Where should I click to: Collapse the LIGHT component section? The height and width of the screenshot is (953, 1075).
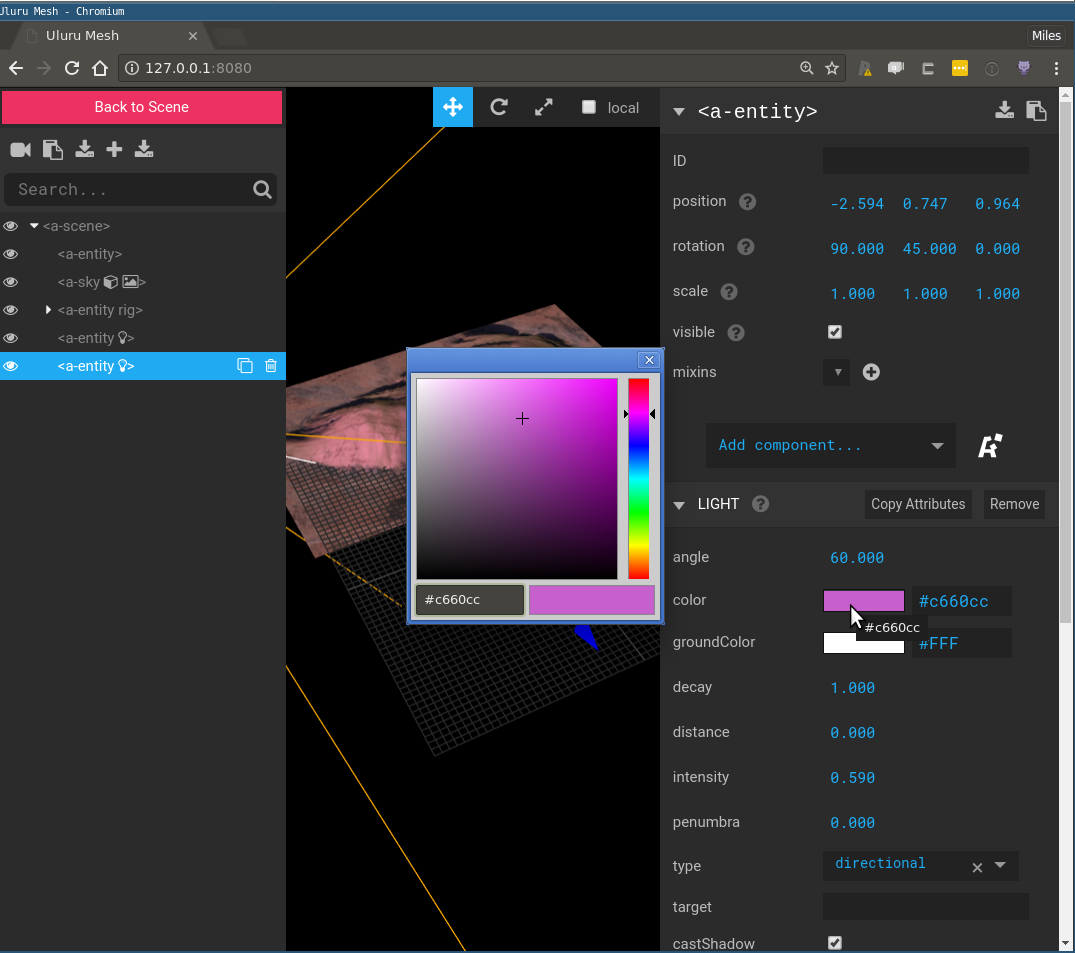679,504
